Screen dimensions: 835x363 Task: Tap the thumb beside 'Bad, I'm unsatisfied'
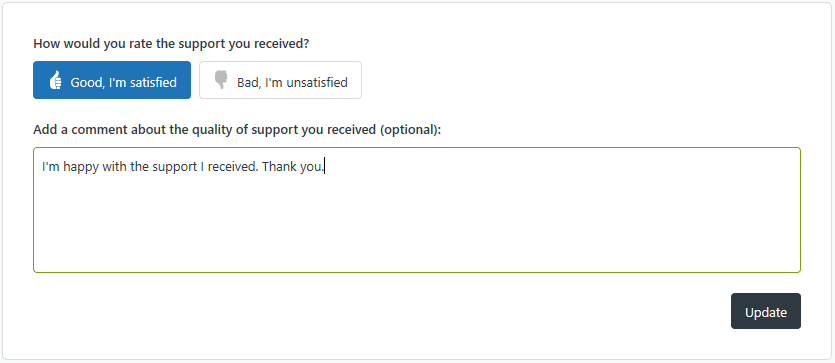(x=221, y=80)
